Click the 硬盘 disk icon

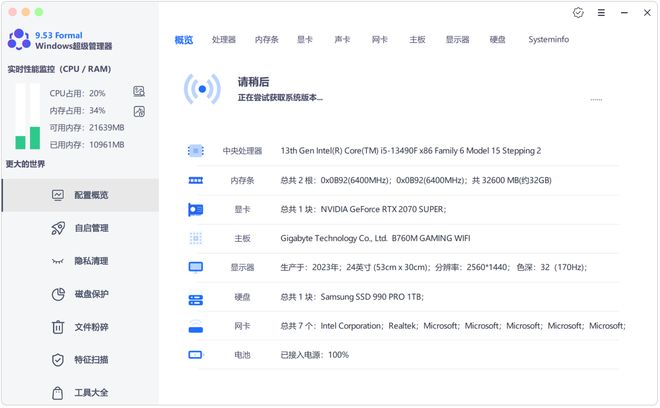[x=196, y=300]
